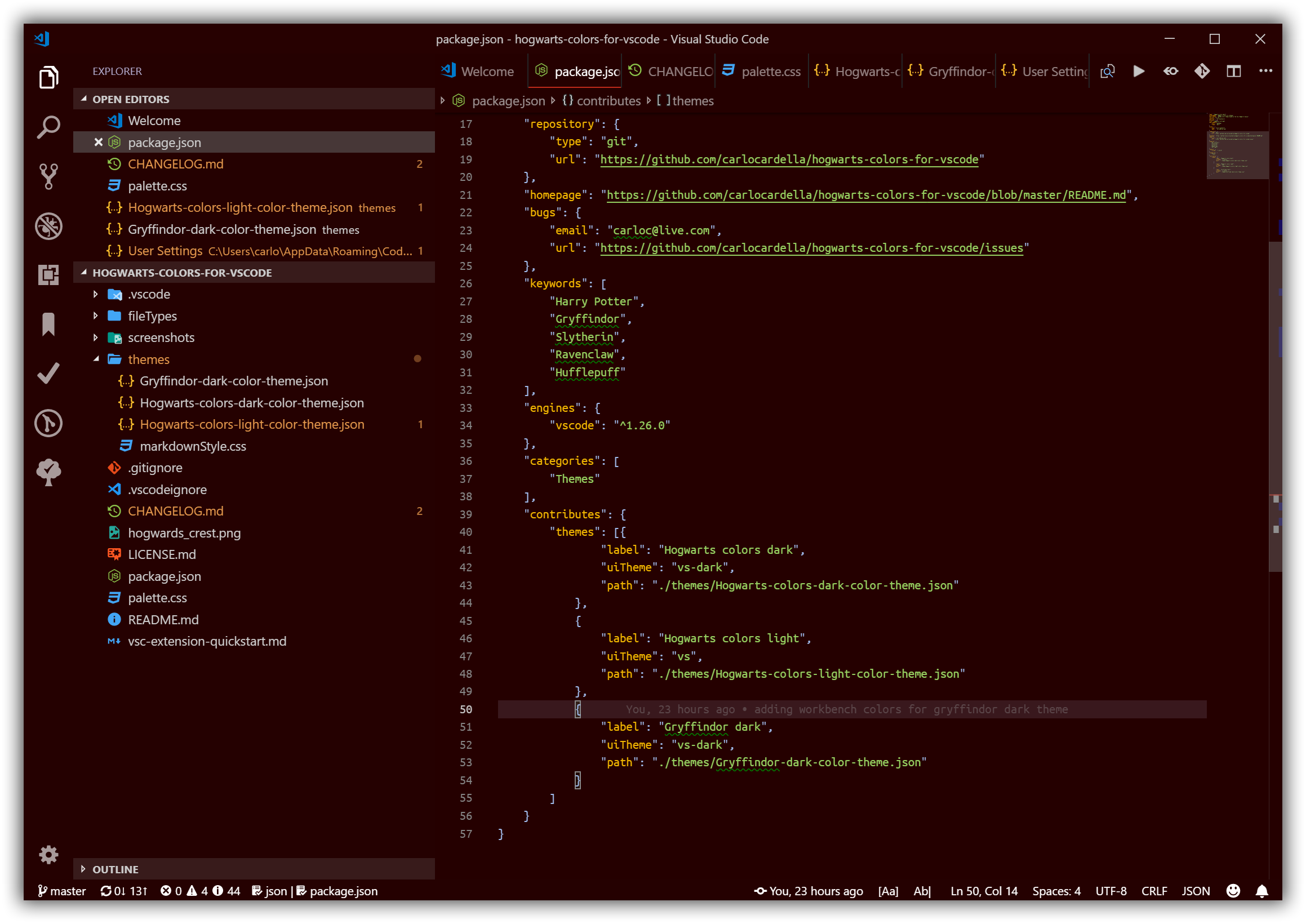Toggle case sensitive [Aa] in status bar
This screenshot has width=1306, height=924.
click(887, 891)
